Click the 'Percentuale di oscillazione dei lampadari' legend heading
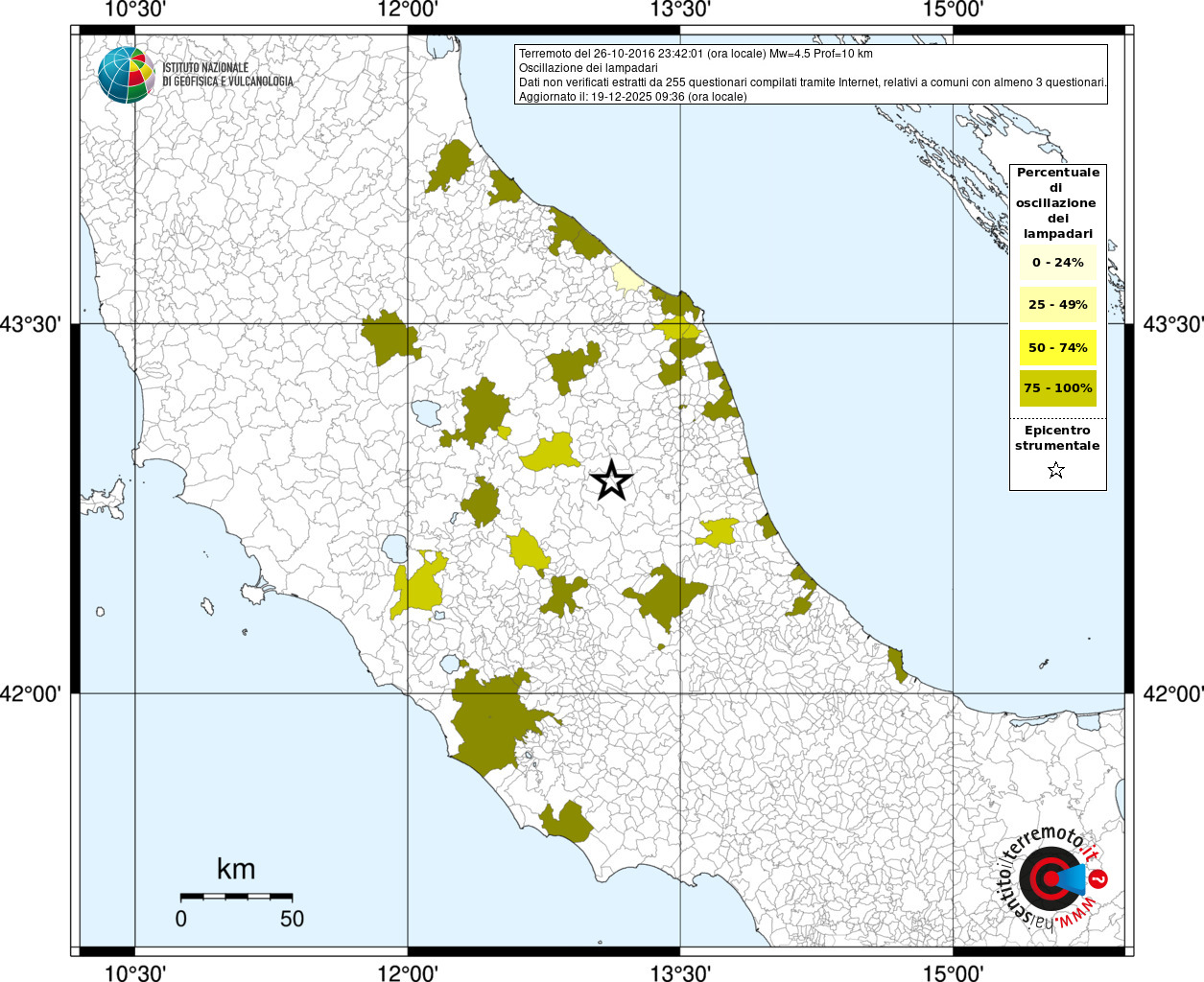The width and height of the screenshot is (1204, 982). pos(1057,202)
